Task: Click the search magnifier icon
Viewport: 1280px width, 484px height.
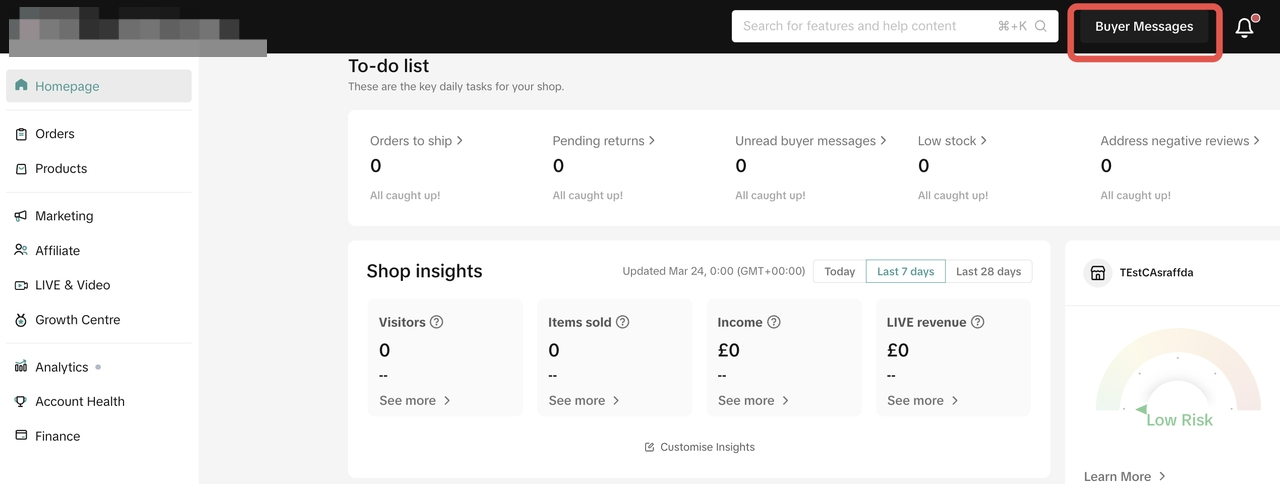Action: pyautogui.click(x=1041, y=26)
